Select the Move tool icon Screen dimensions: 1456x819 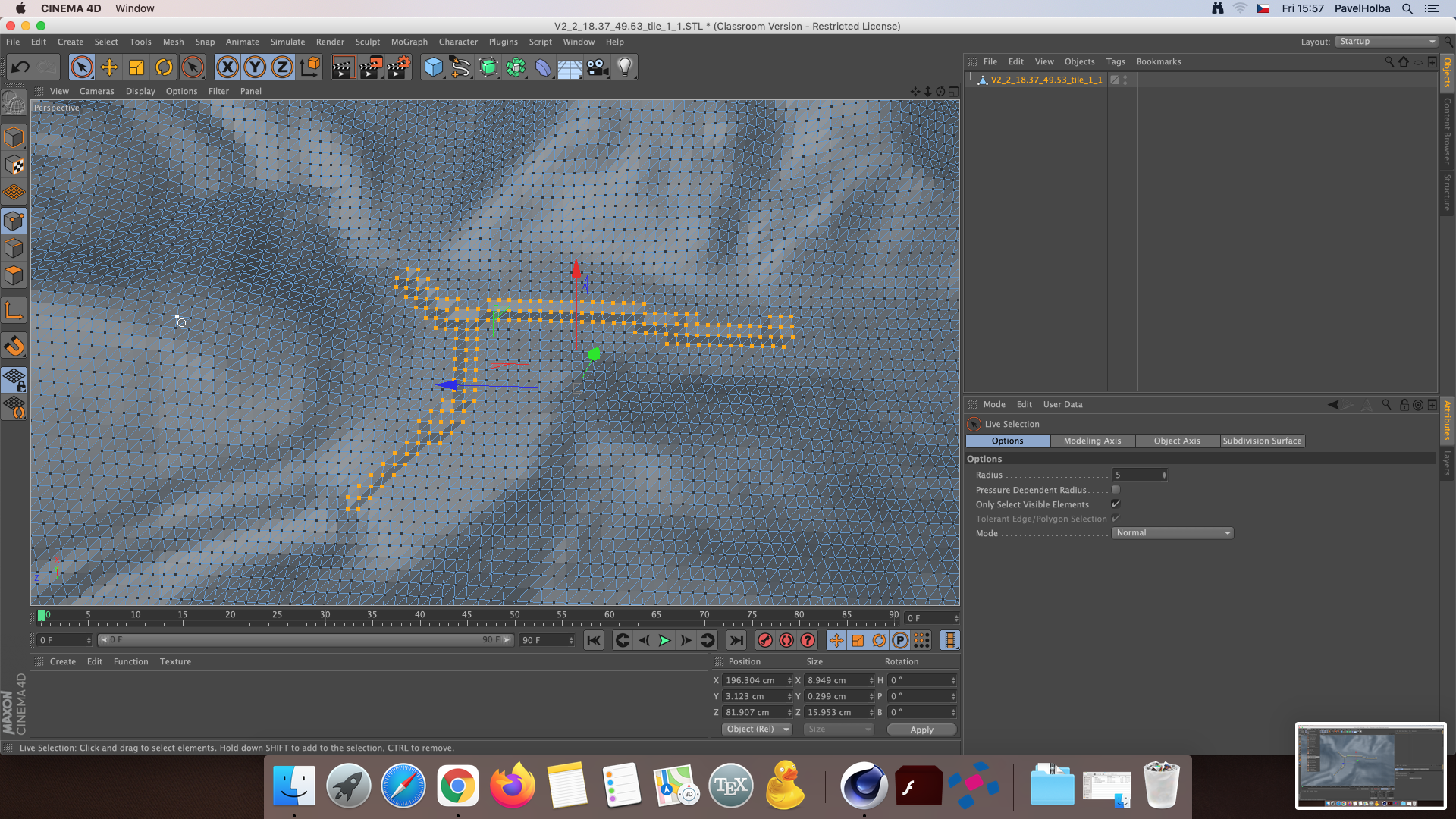109,67
